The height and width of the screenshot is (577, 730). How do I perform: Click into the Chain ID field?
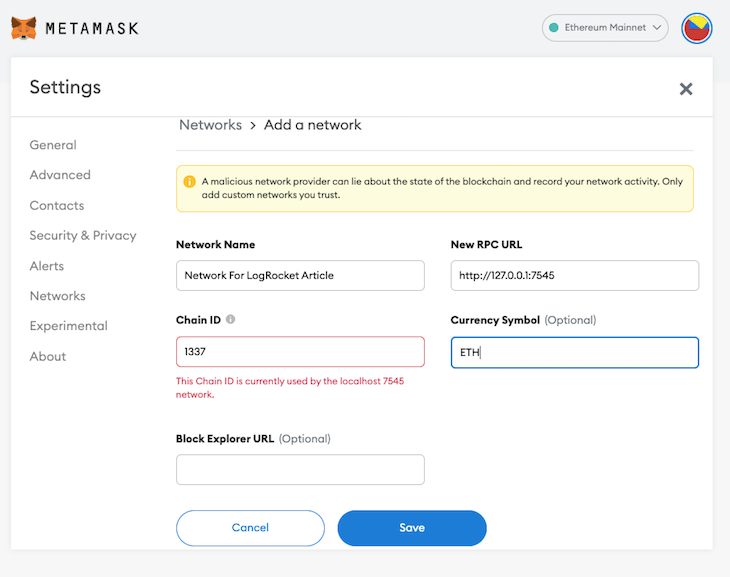coord(300,352)
